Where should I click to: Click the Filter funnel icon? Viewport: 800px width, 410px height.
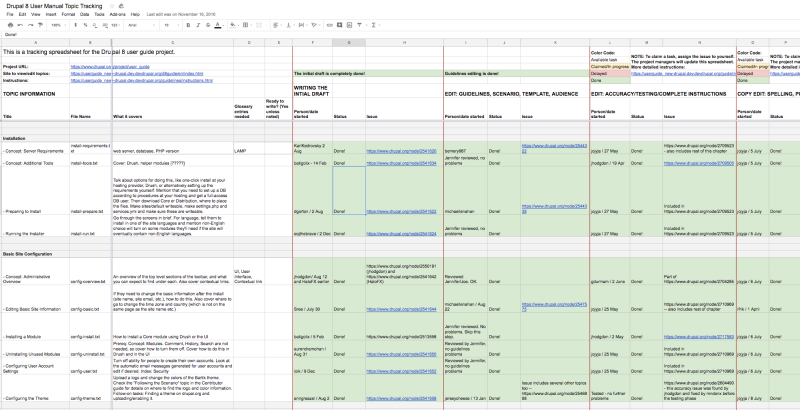pyautogui.click(x=360, y=25)
